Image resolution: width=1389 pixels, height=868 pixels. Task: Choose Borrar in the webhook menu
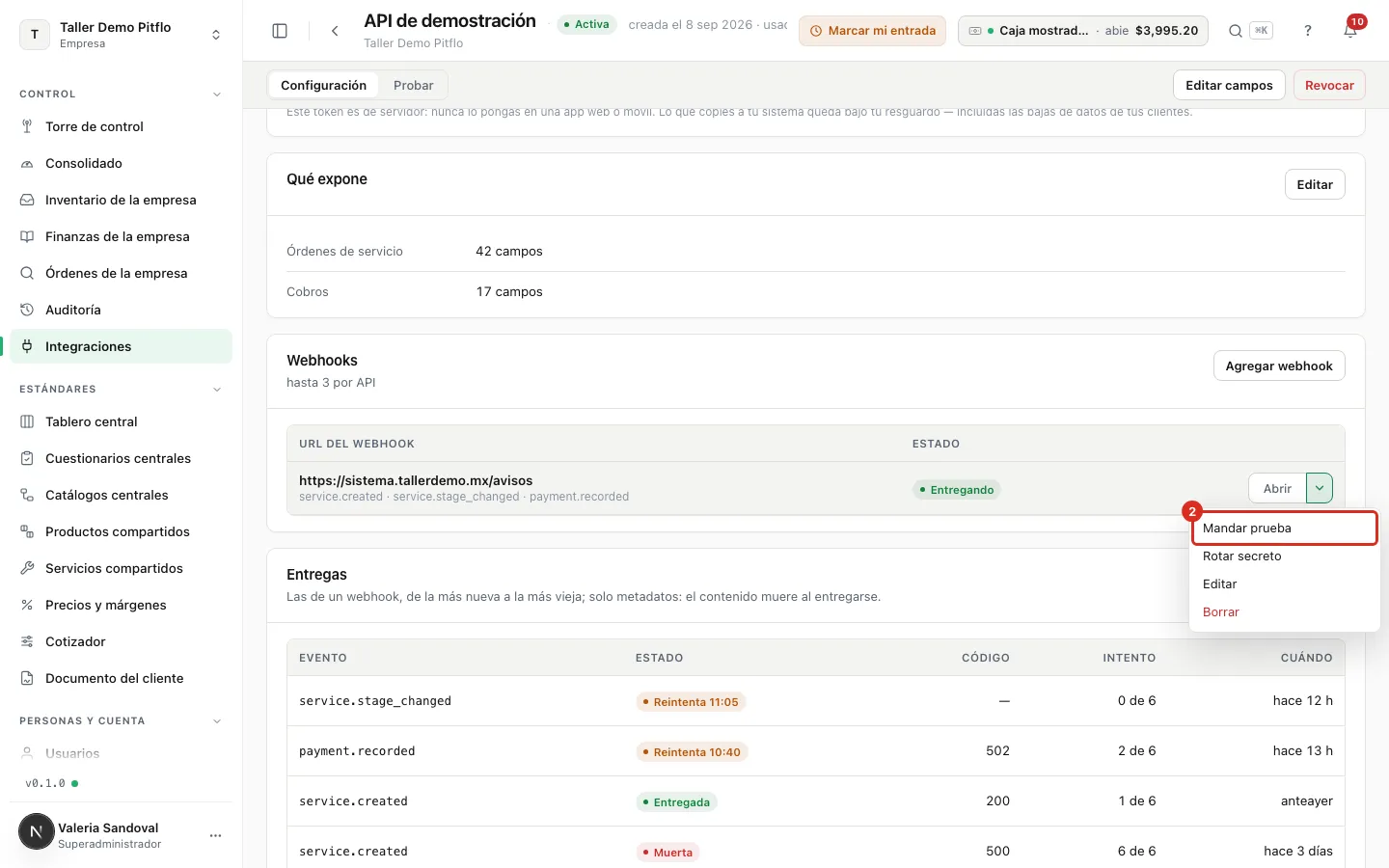[x=1284, y=612]
